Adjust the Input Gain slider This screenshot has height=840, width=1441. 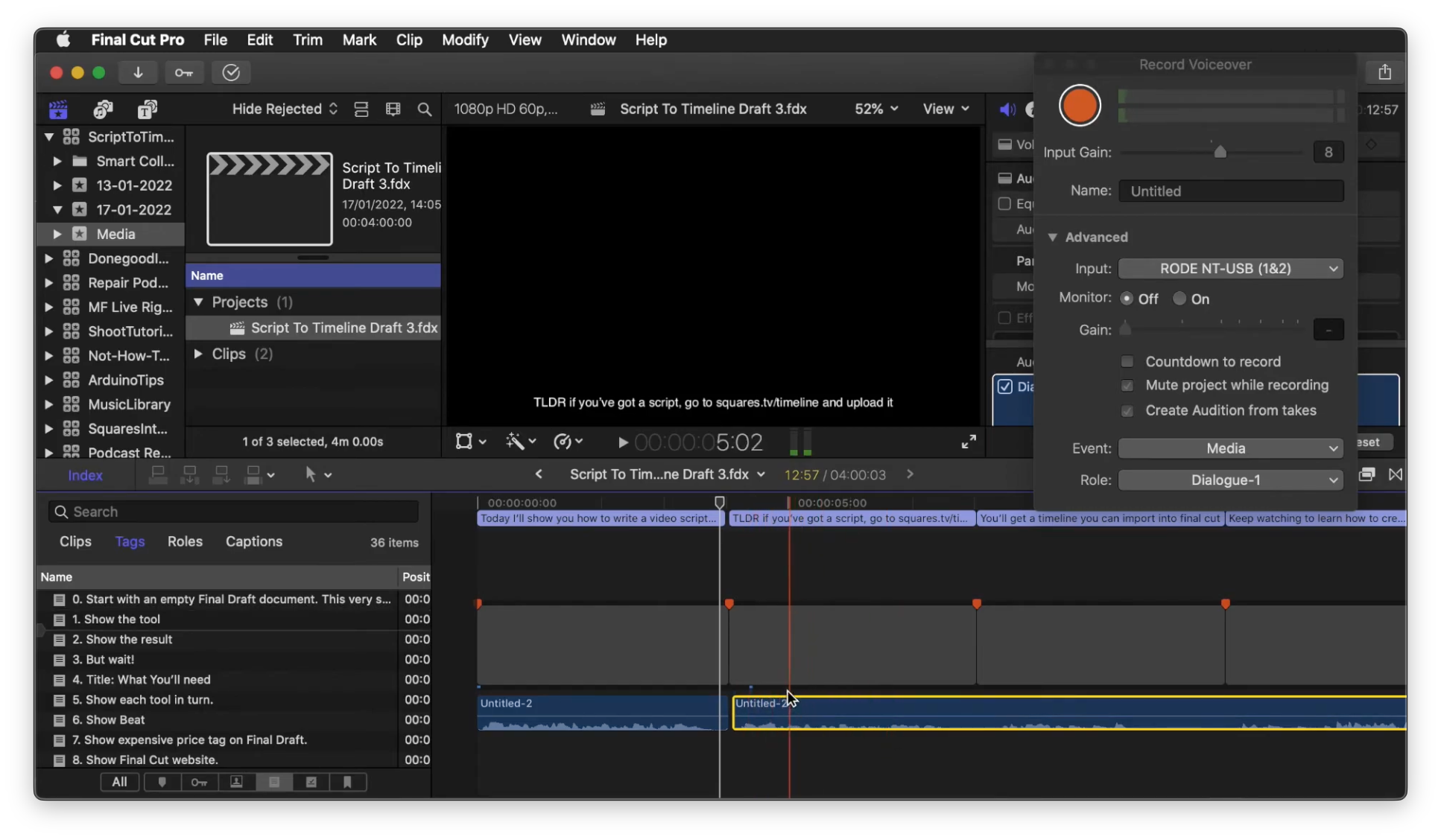point(1220,152)
